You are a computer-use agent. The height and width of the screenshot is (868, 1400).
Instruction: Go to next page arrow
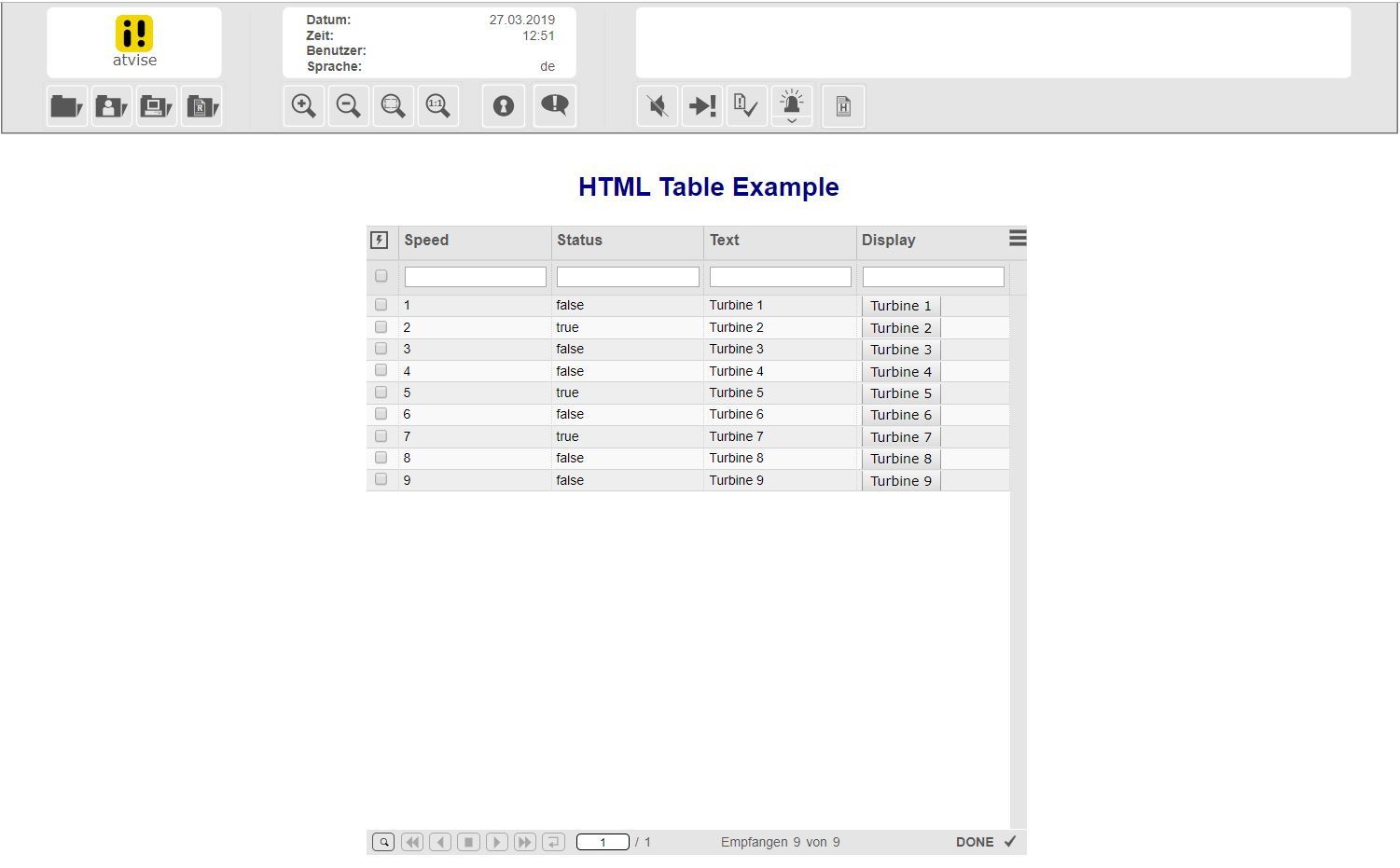(496, 842)
